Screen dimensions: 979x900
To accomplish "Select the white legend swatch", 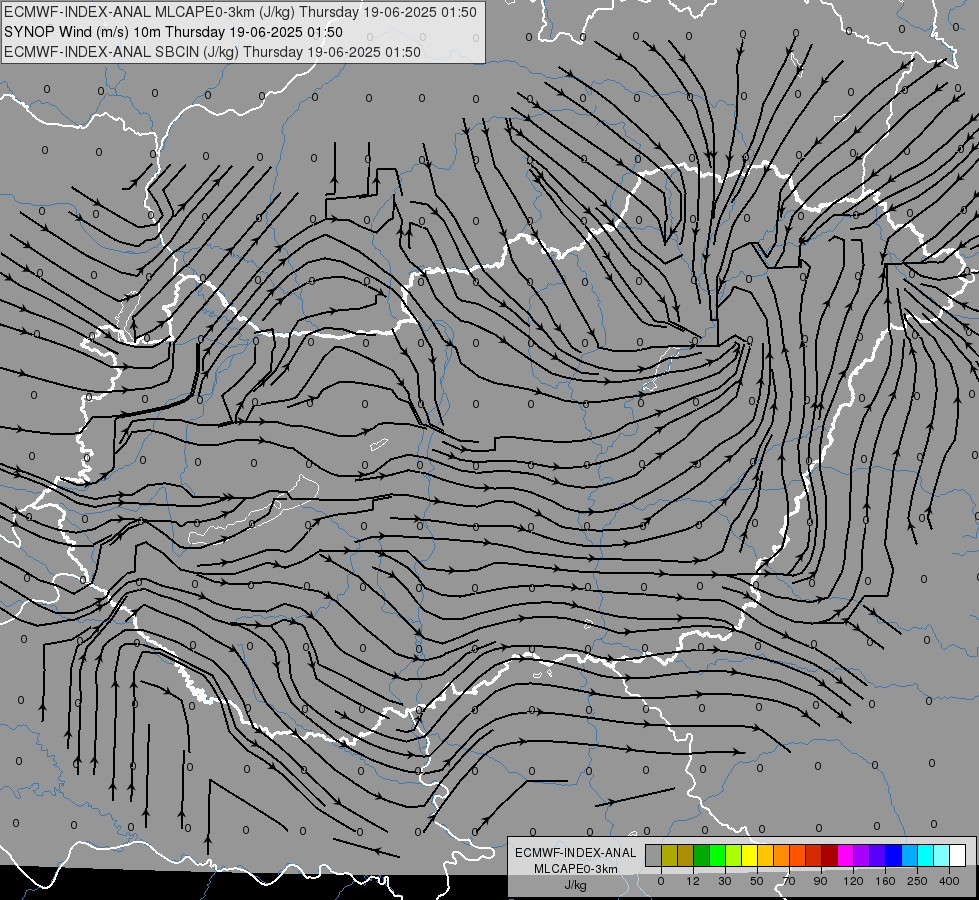I will tap(957, 856).
